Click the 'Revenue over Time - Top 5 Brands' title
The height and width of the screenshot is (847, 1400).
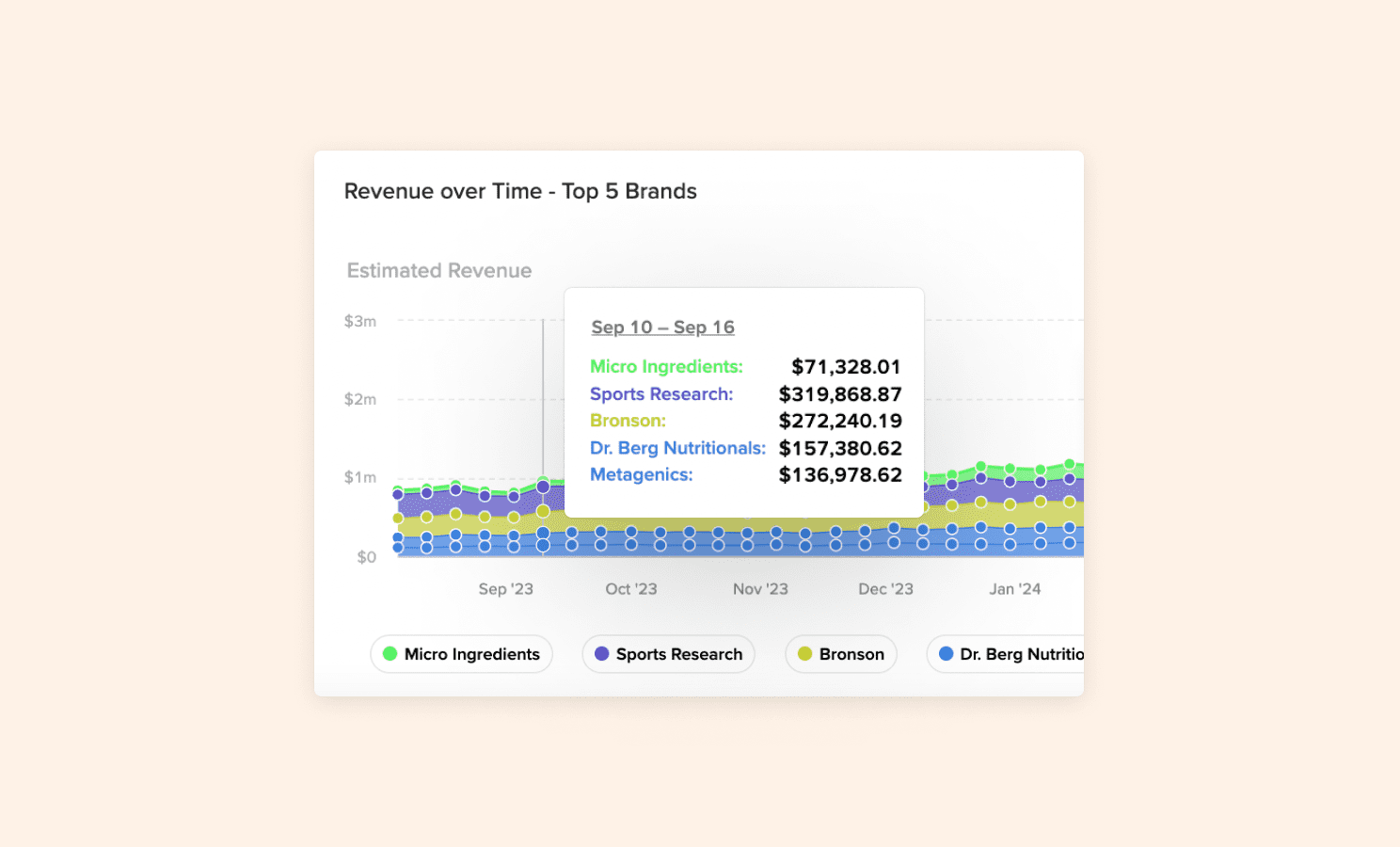[x=520, y=191]
